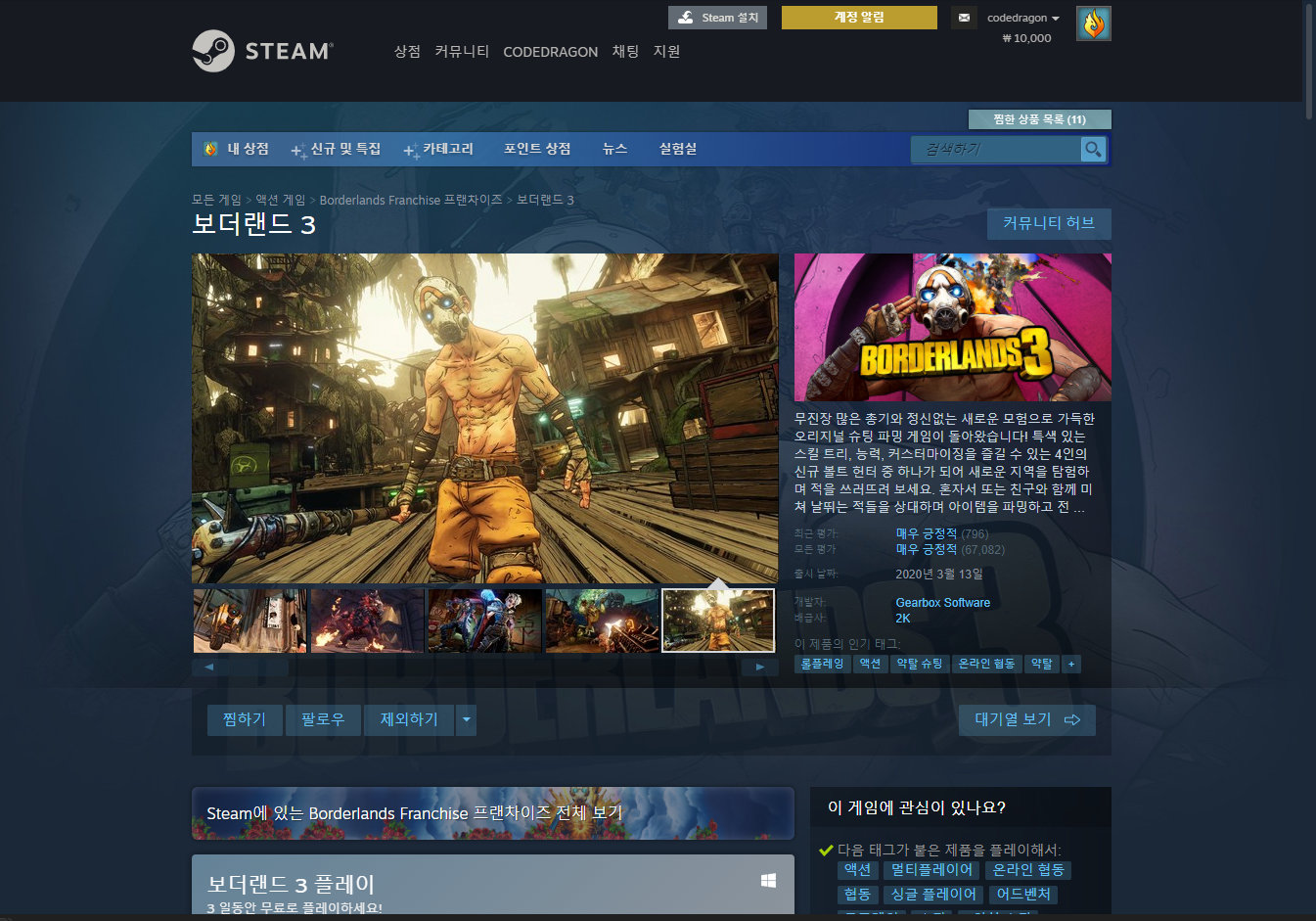
Task: Select second thumbnail with red creature
Action: click(367, 621)
